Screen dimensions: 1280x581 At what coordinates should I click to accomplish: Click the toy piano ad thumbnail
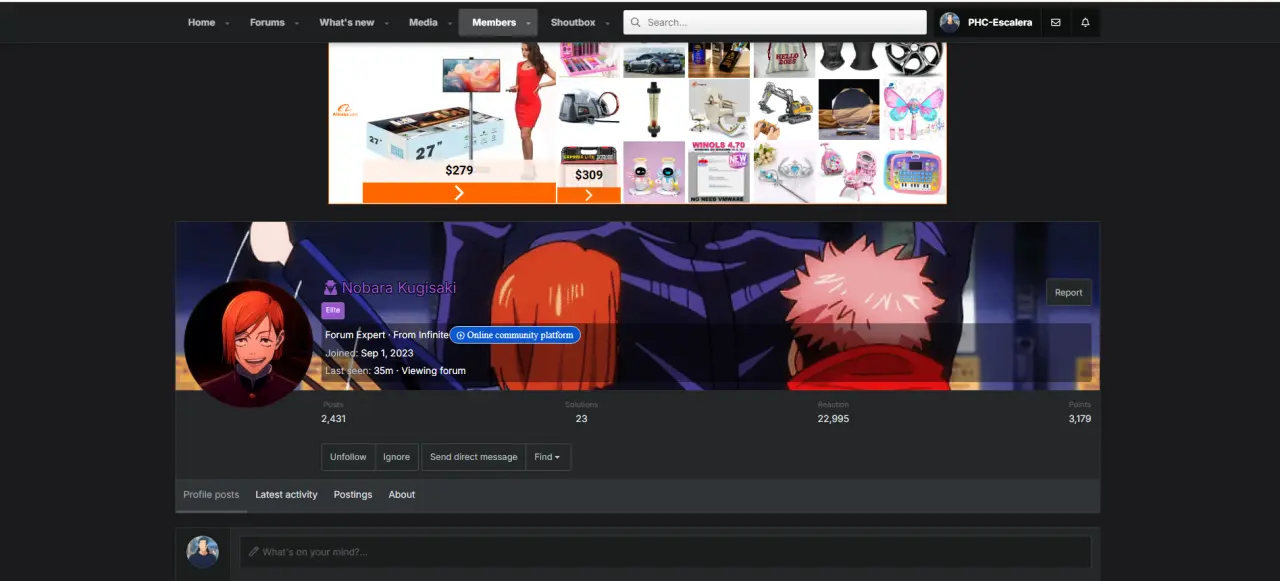(913, 171)
